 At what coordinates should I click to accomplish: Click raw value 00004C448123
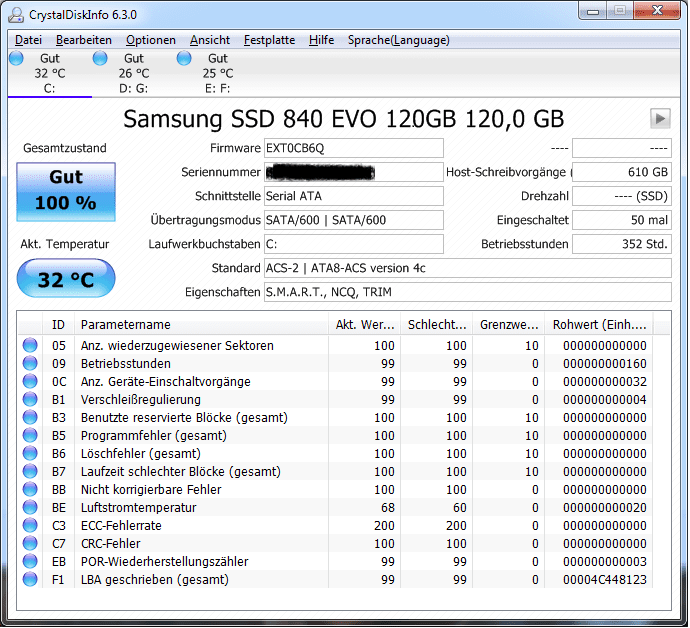point(605,580)
